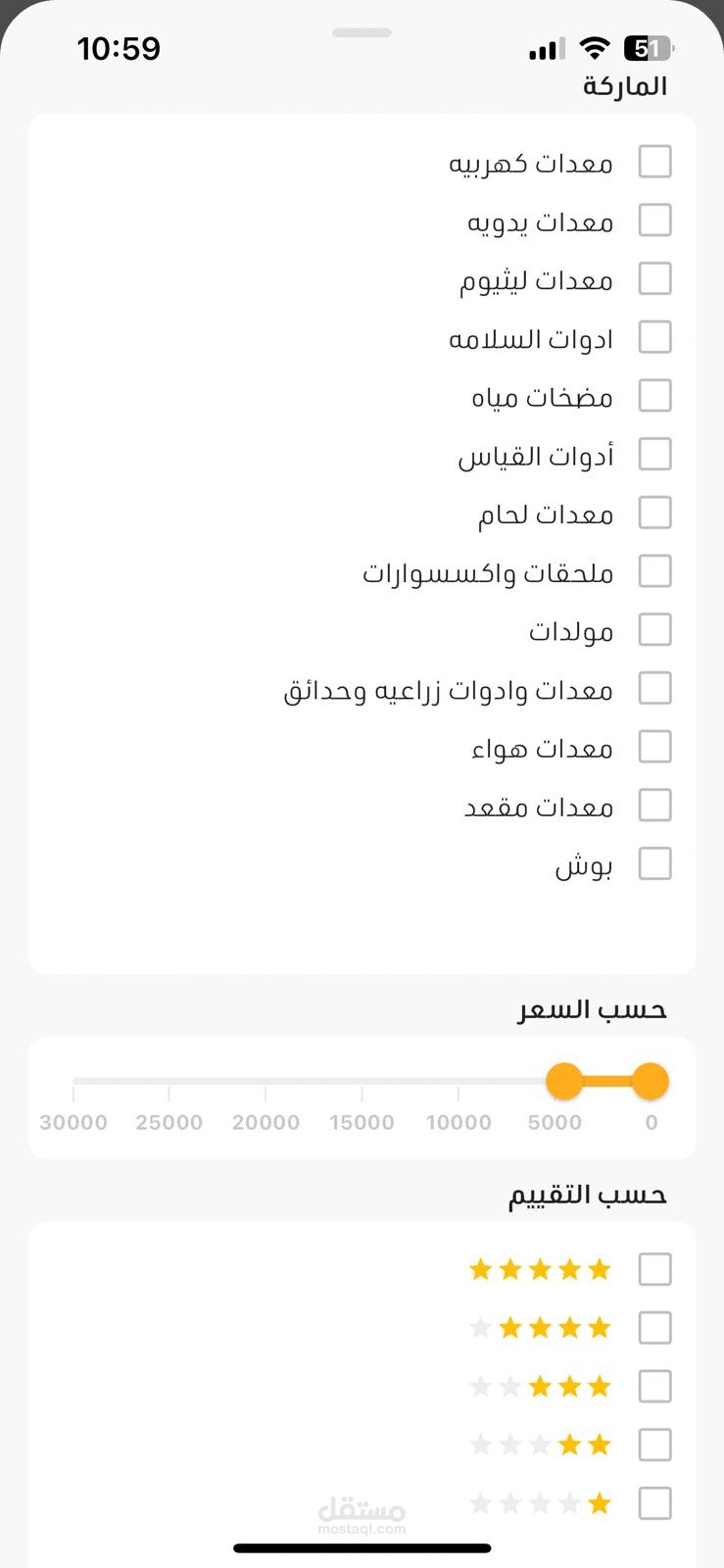
Task: Tick the أدوات القياس checkbox
Action: (x=654, y=455)
